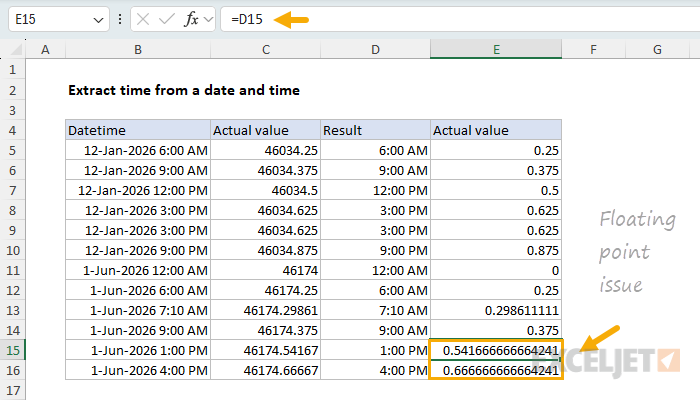
Task: Select row 1 header
Action: coord(12,70)
